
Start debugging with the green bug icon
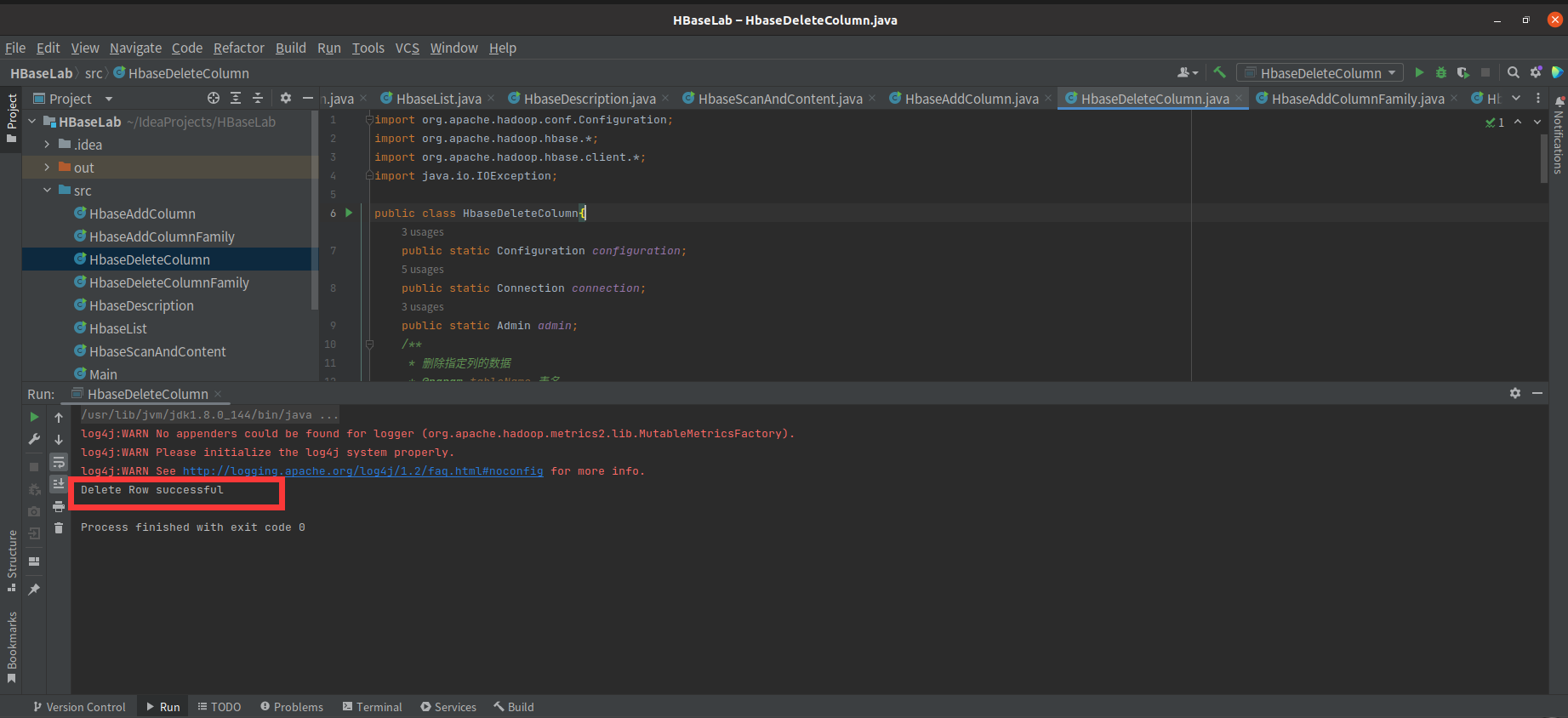[1441, 73]
